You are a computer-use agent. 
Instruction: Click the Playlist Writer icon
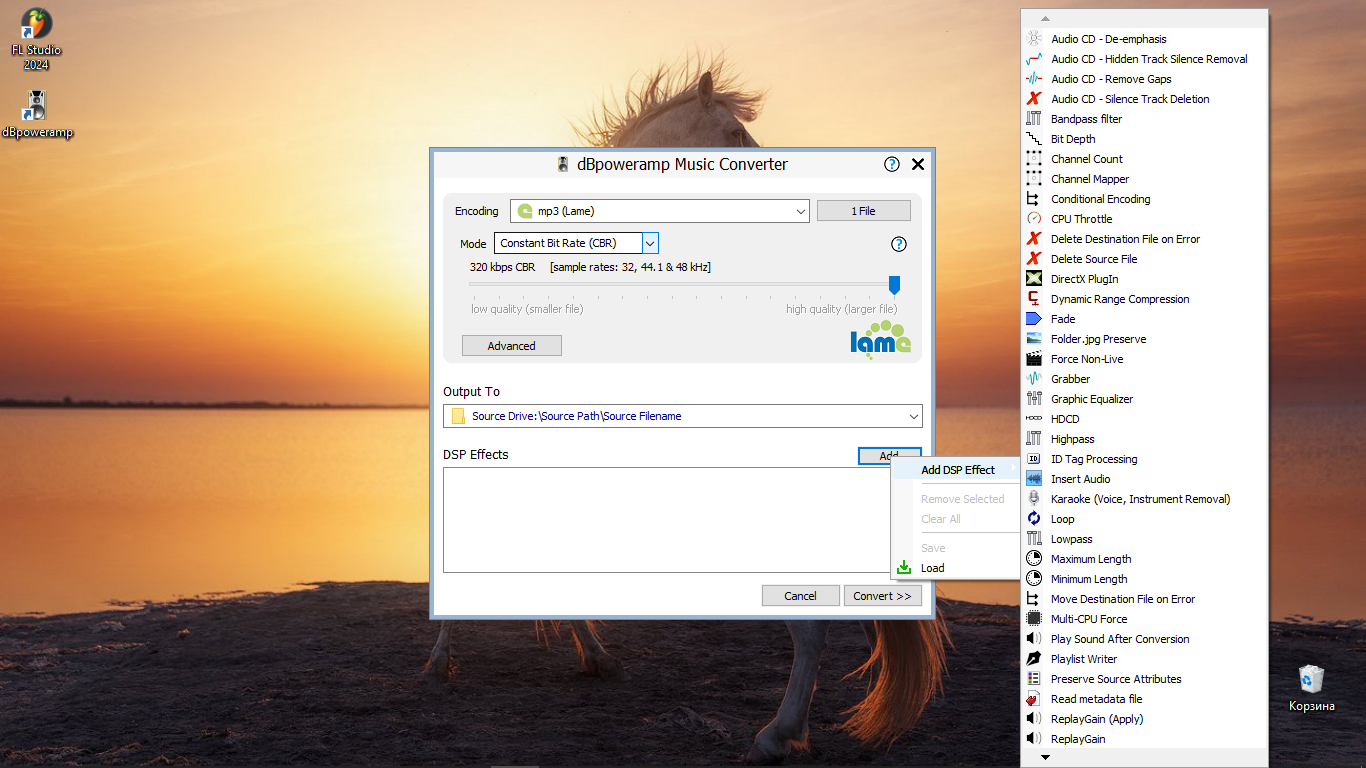pyautogui.click(x=1034, y=659)
